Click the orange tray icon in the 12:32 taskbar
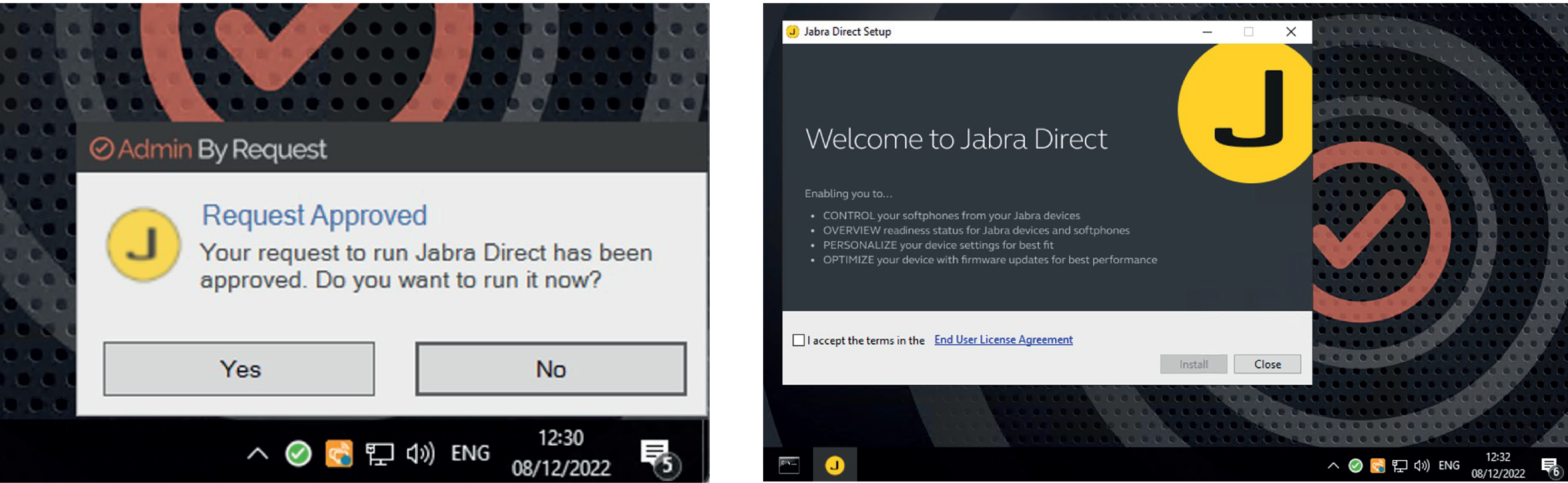The height and width of the screenshot is (483, 1568). coord(1377,466)
